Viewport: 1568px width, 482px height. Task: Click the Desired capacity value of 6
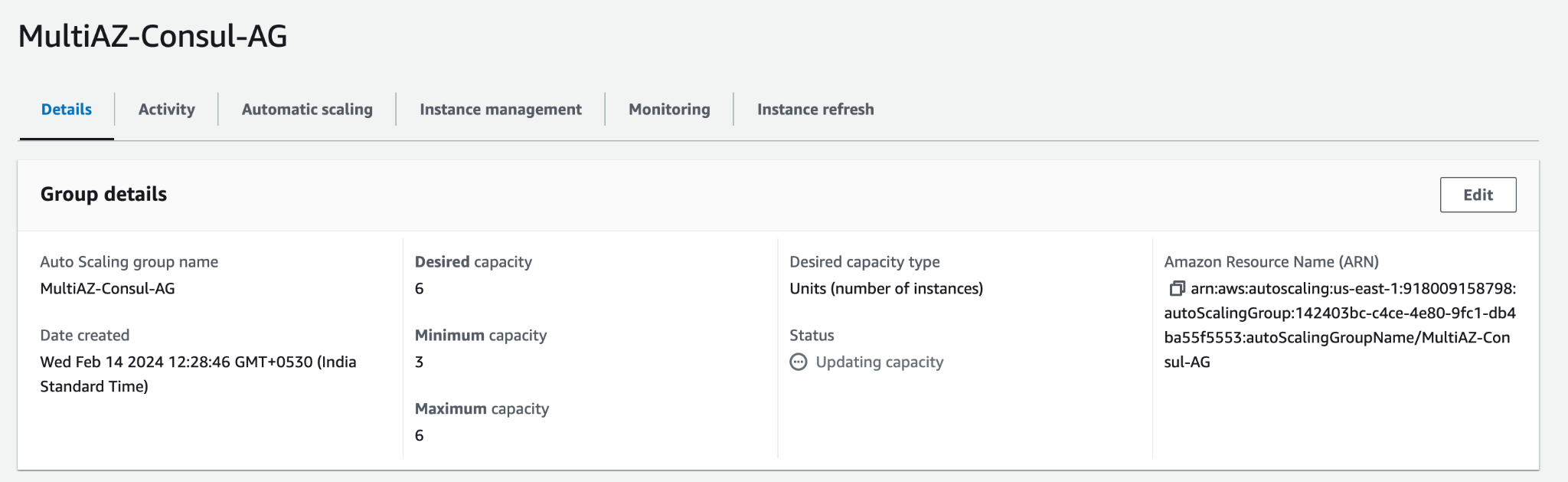(419, 289)
